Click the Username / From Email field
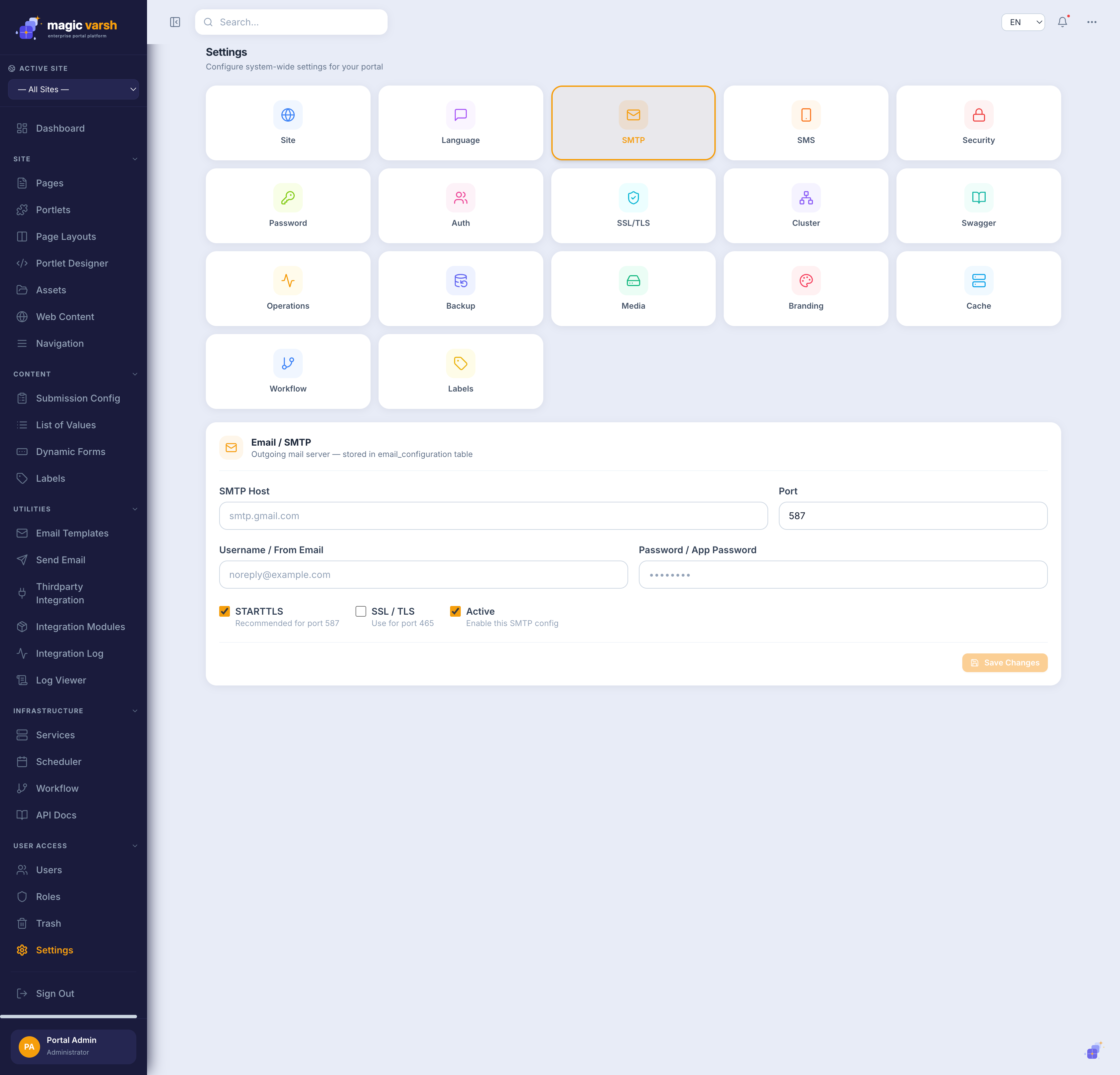 tap(423, 575)
